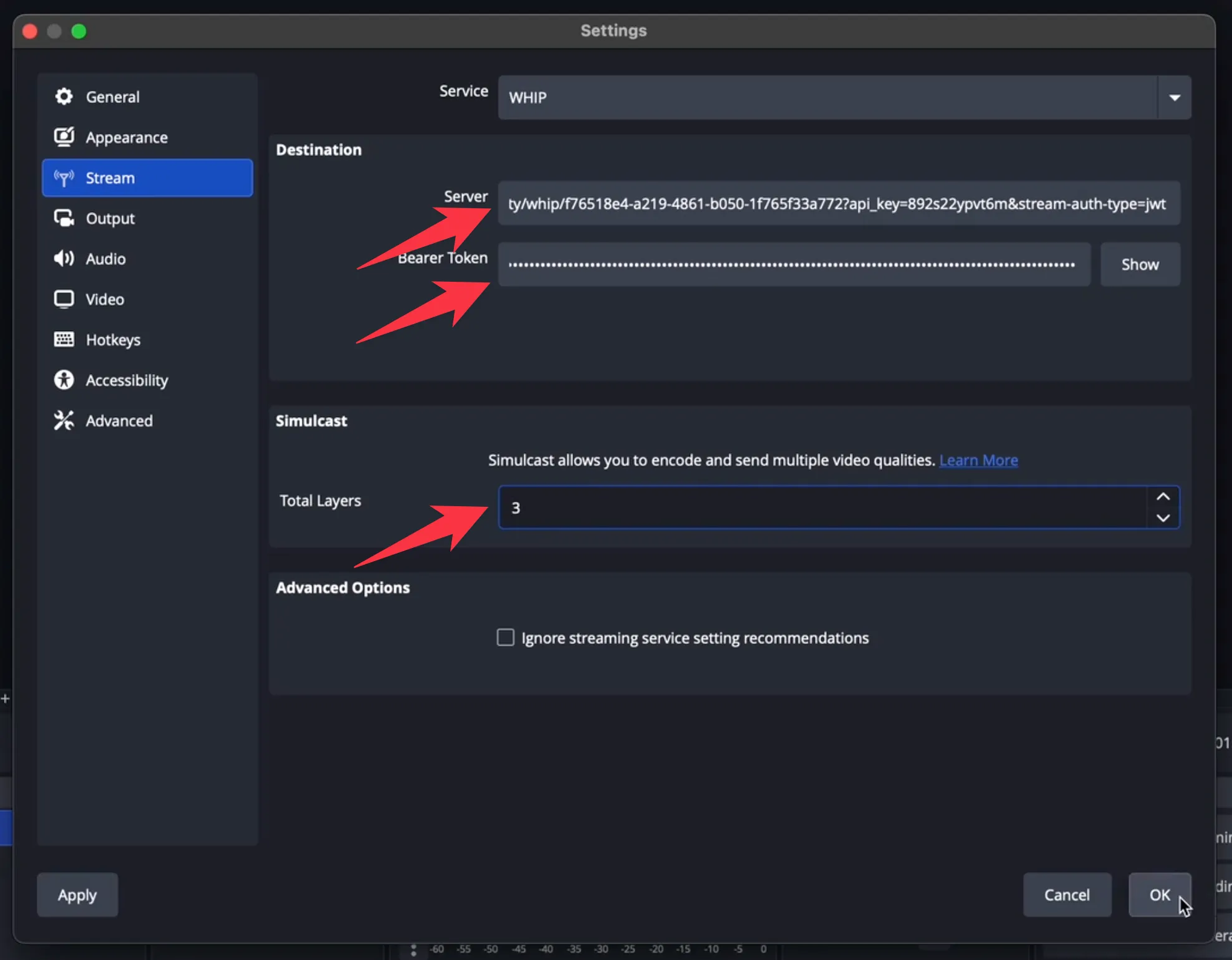Open the Output settings icon
1232x960 pixels.
64,218
